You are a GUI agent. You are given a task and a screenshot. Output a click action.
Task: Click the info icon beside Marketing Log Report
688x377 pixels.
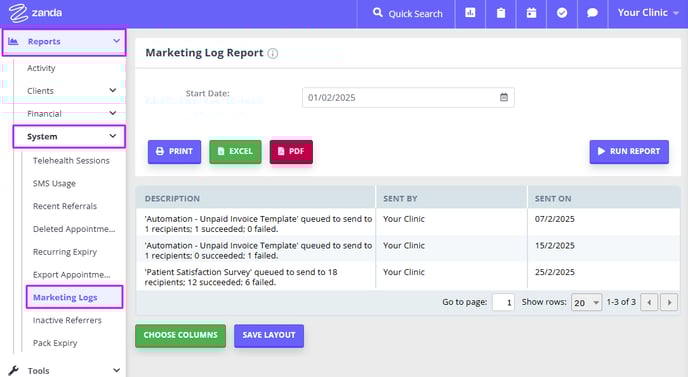pos(272,54)
